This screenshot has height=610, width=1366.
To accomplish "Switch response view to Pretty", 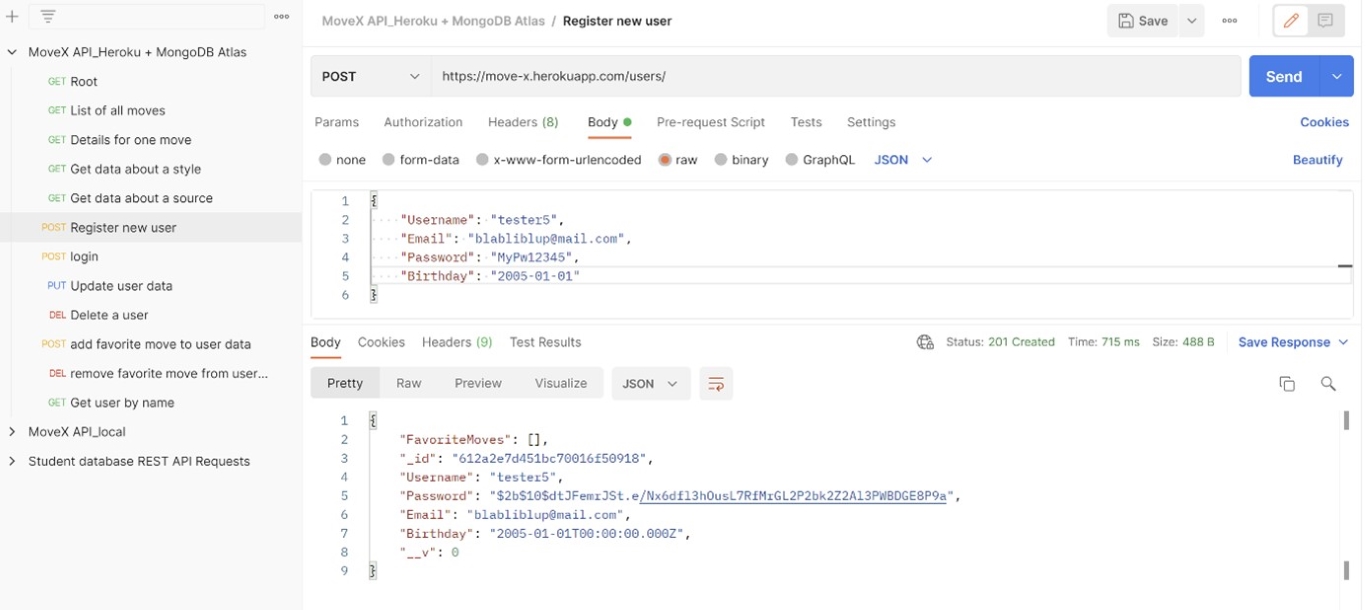I will [x=345, y=384].
